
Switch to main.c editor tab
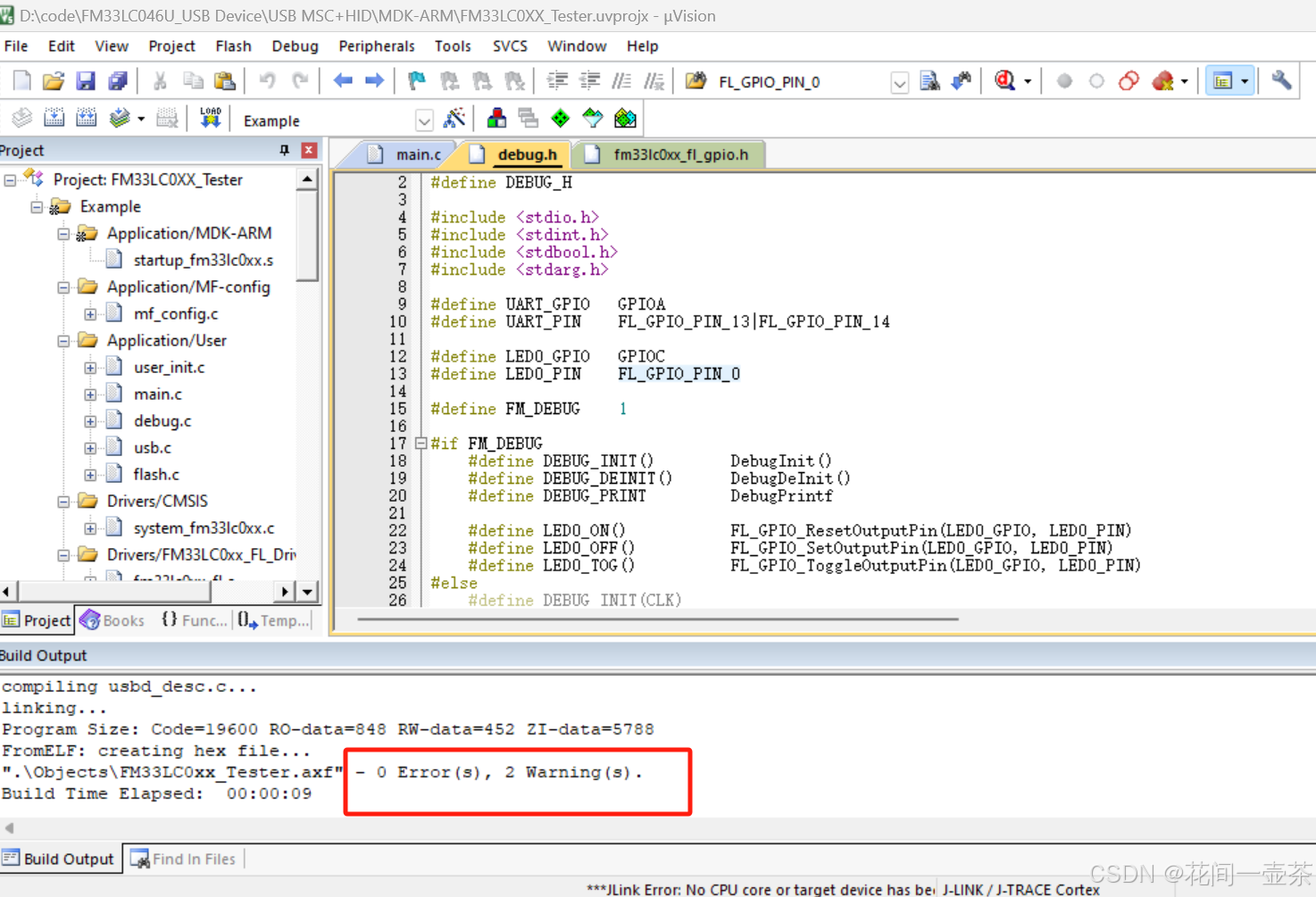[405, 154]
